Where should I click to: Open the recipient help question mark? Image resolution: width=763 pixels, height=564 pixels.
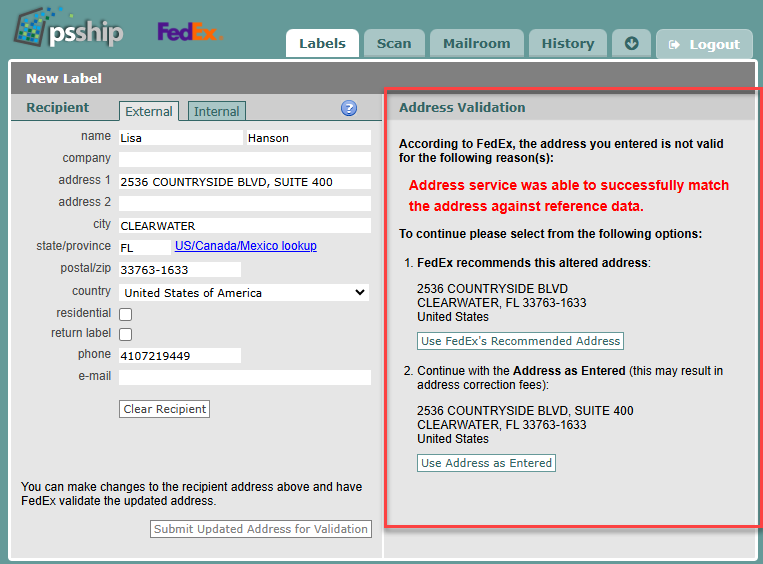pyautogui.click(x=348, y=108)
